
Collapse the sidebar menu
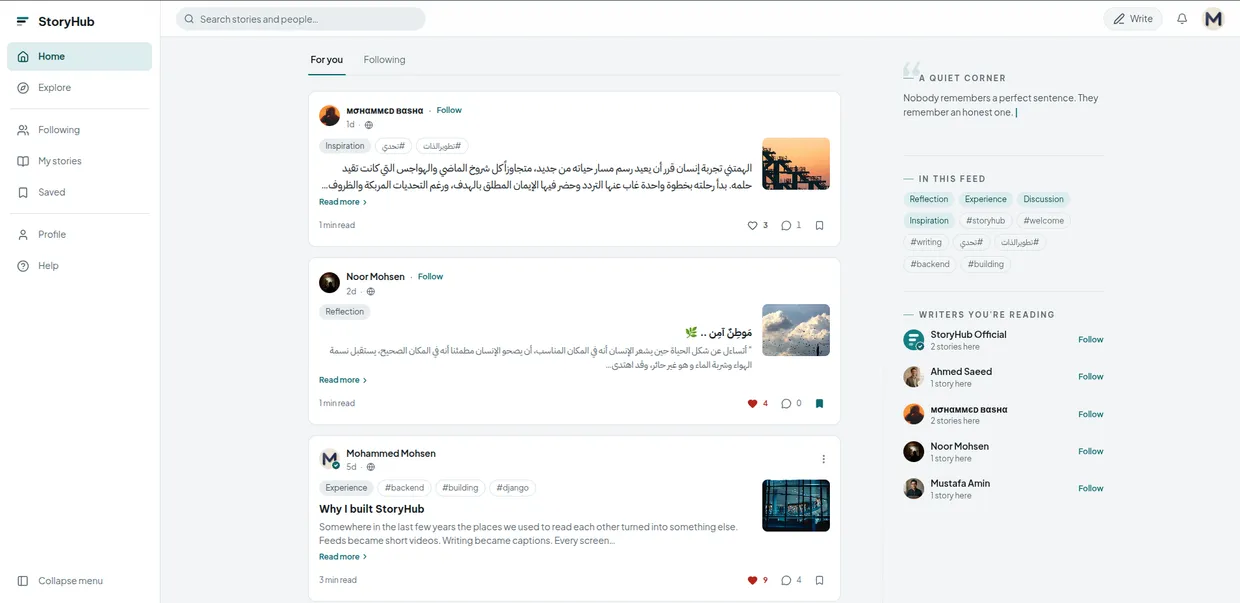(79, 581)
